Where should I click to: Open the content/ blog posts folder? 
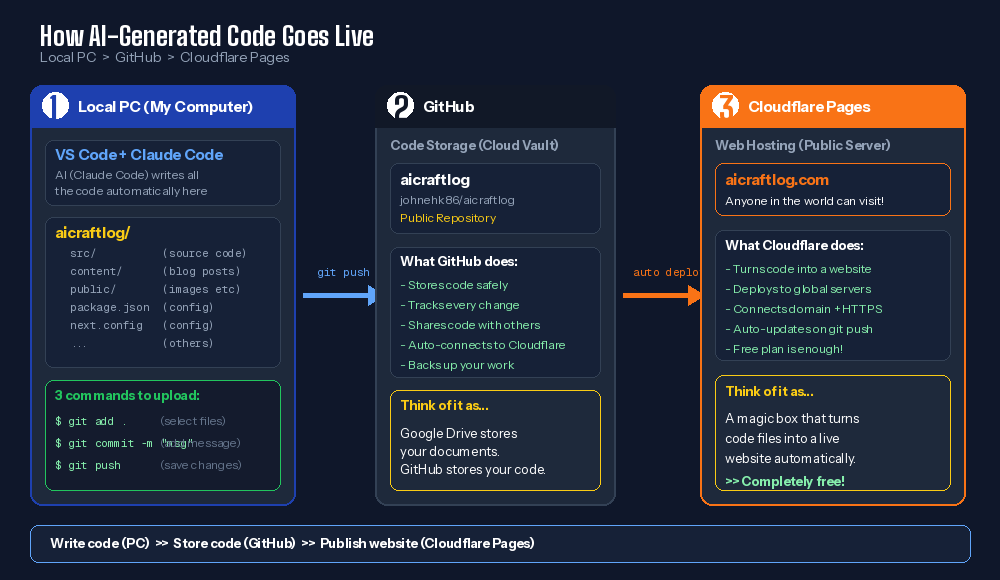[x=96, y=272]
